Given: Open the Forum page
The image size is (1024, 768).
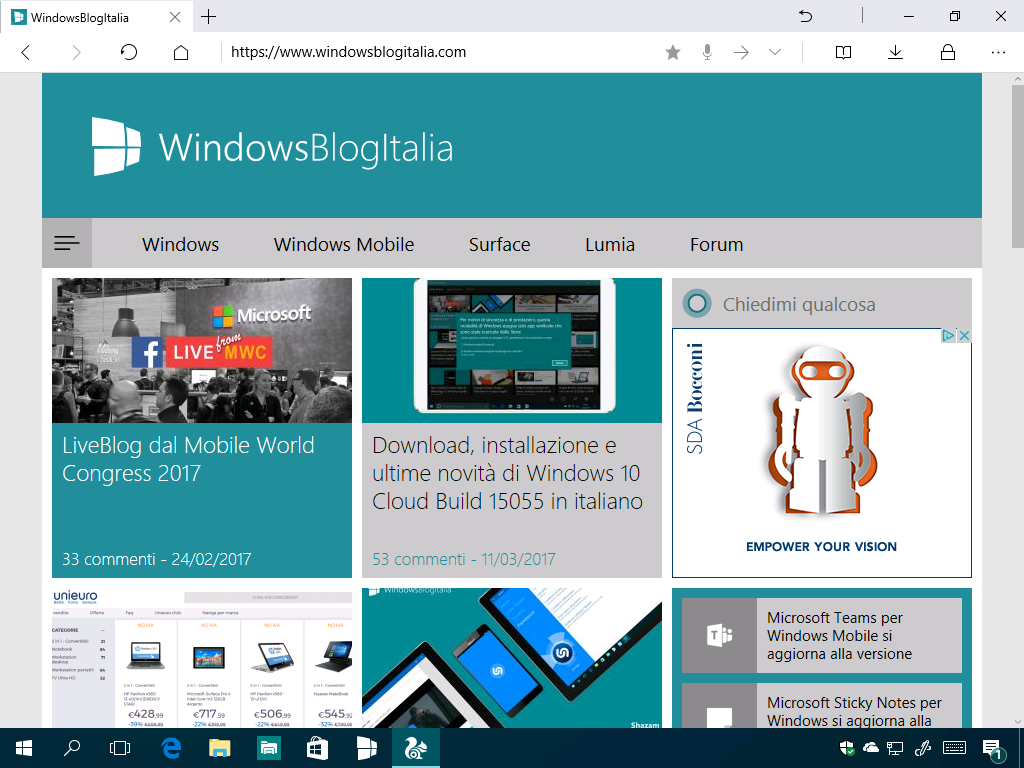Looking at the screenshot, I should coord(716,244).
